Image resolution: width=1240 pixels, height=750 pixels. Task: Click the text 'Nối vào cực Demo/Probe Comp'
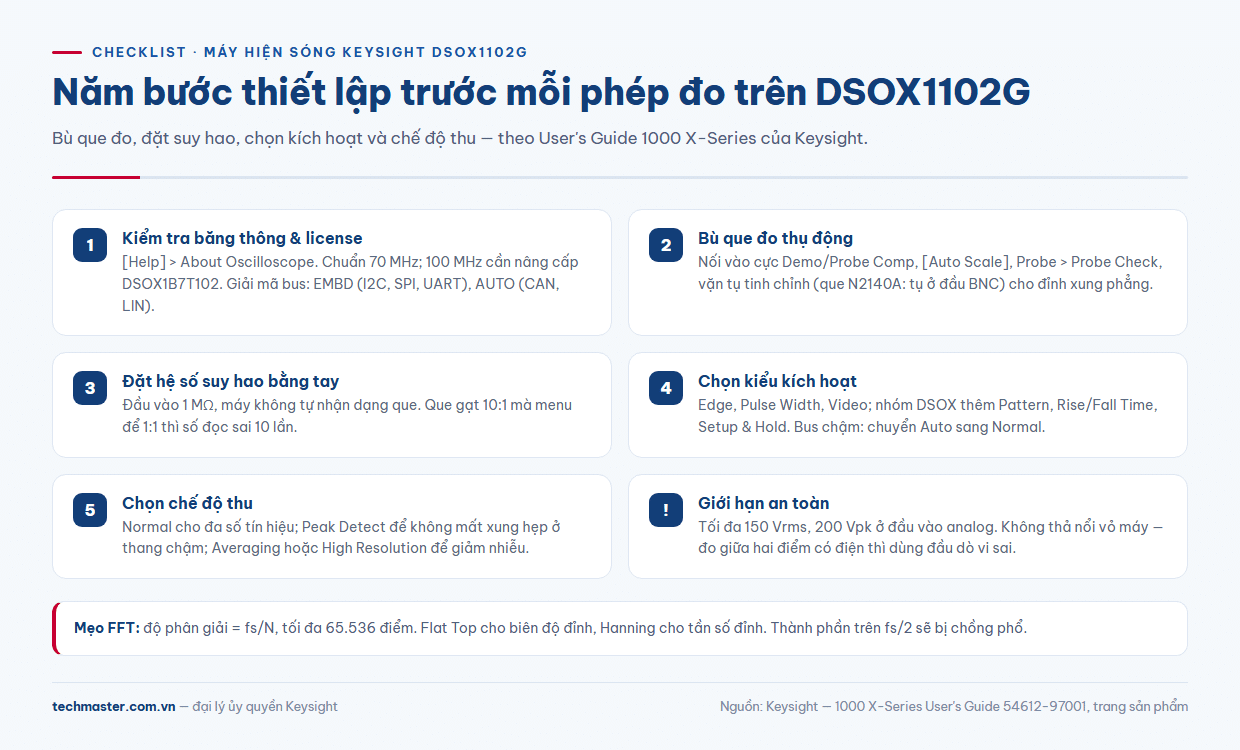pyautogui.click(x=807, y=262)
